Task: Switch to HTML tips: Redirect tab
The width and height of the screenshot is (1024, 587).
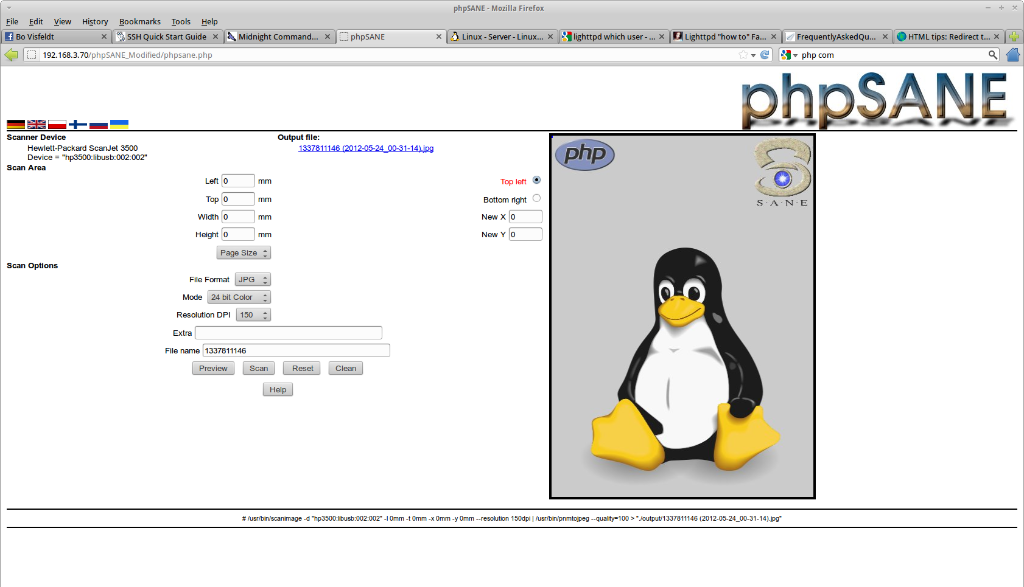Action: coord(948,37)
